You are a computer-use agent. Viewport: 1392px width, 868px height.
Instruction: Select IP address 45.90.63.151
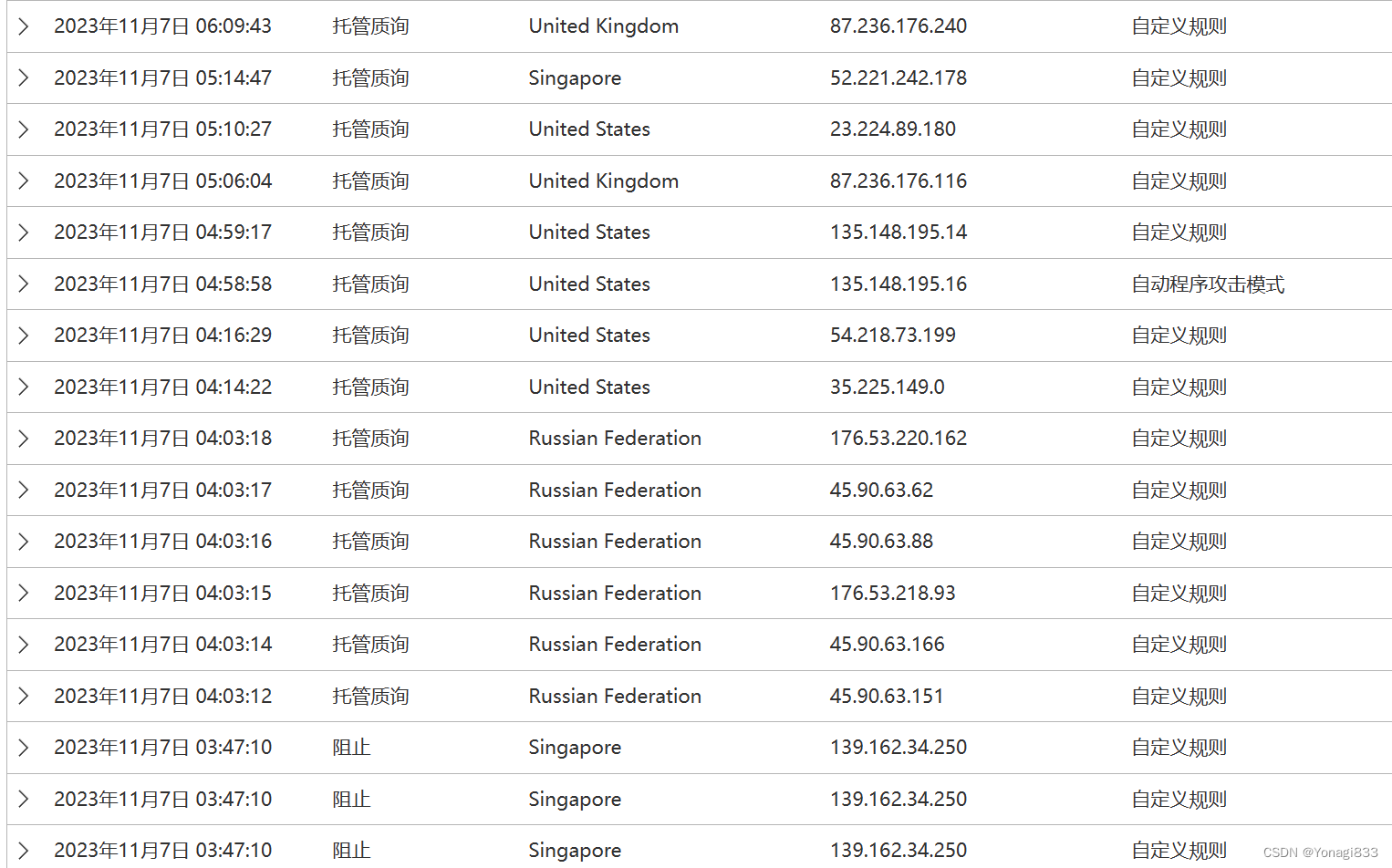(888, 697)
